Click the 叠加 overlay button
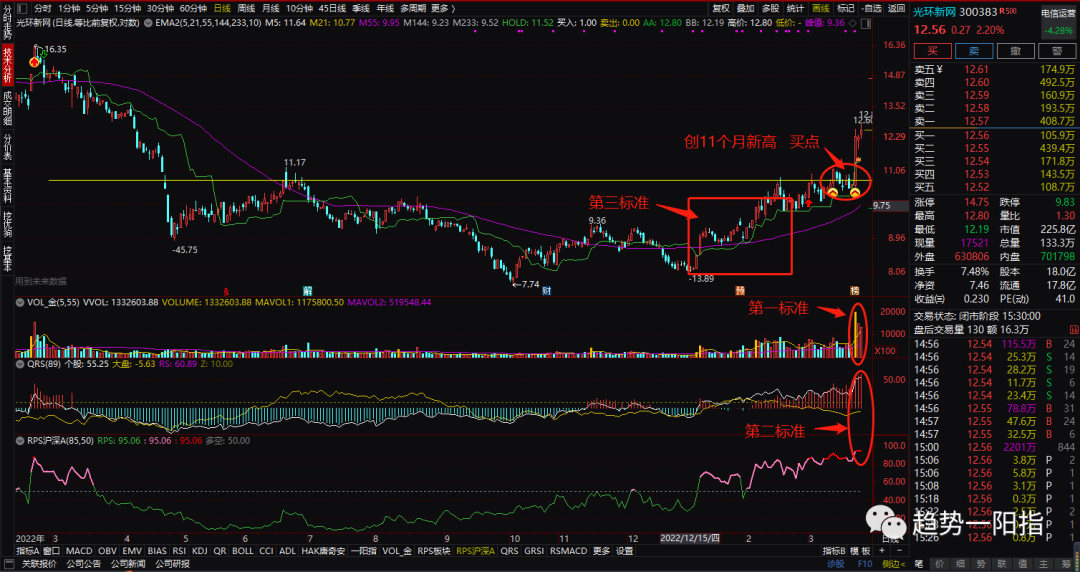The height and width of the screenshot is (572, 1080). 745,9
